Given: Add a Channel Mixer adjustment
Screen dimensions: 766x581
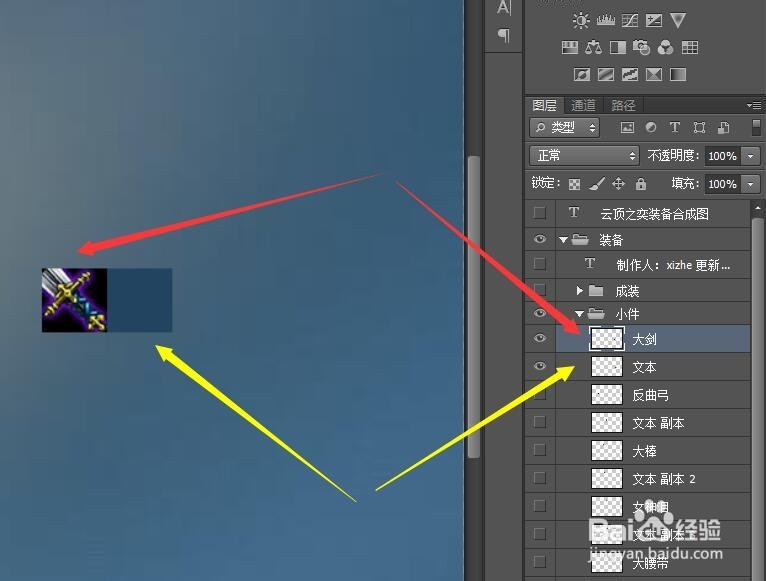Looking at the screenshot, I should pos(665,47).
